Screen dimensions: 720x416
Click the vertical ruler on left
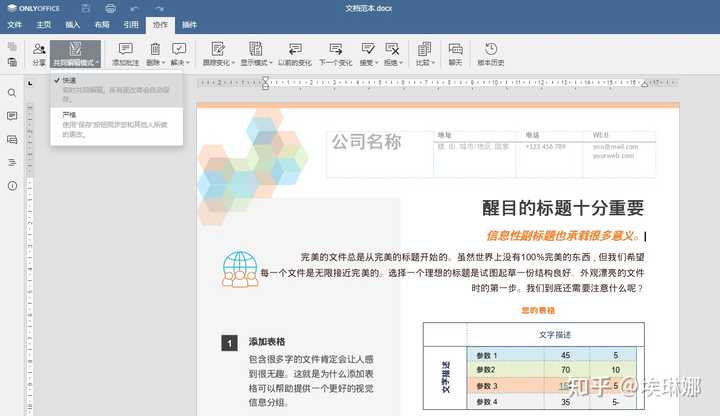pos(30,257)
